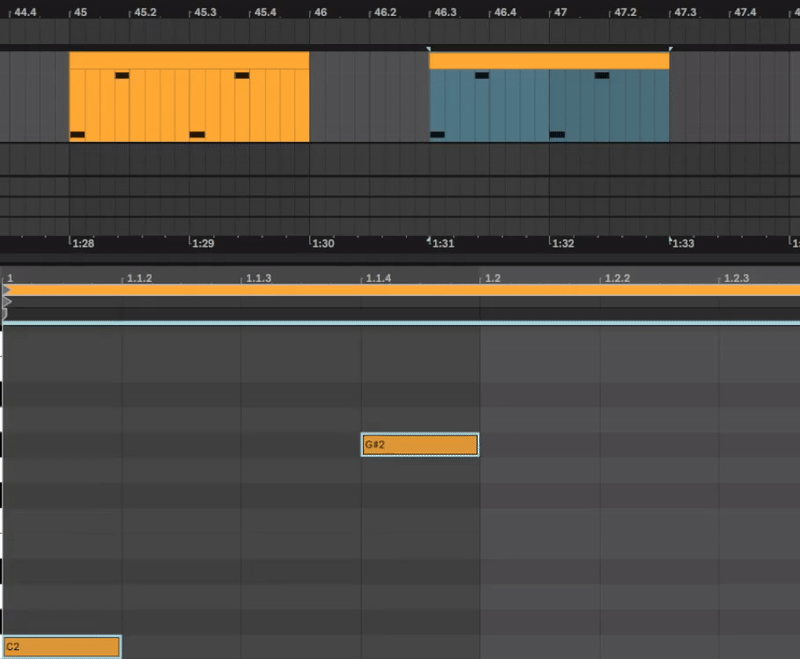
Task: Click the clip position flag marker below triangles
Action: 5,314
